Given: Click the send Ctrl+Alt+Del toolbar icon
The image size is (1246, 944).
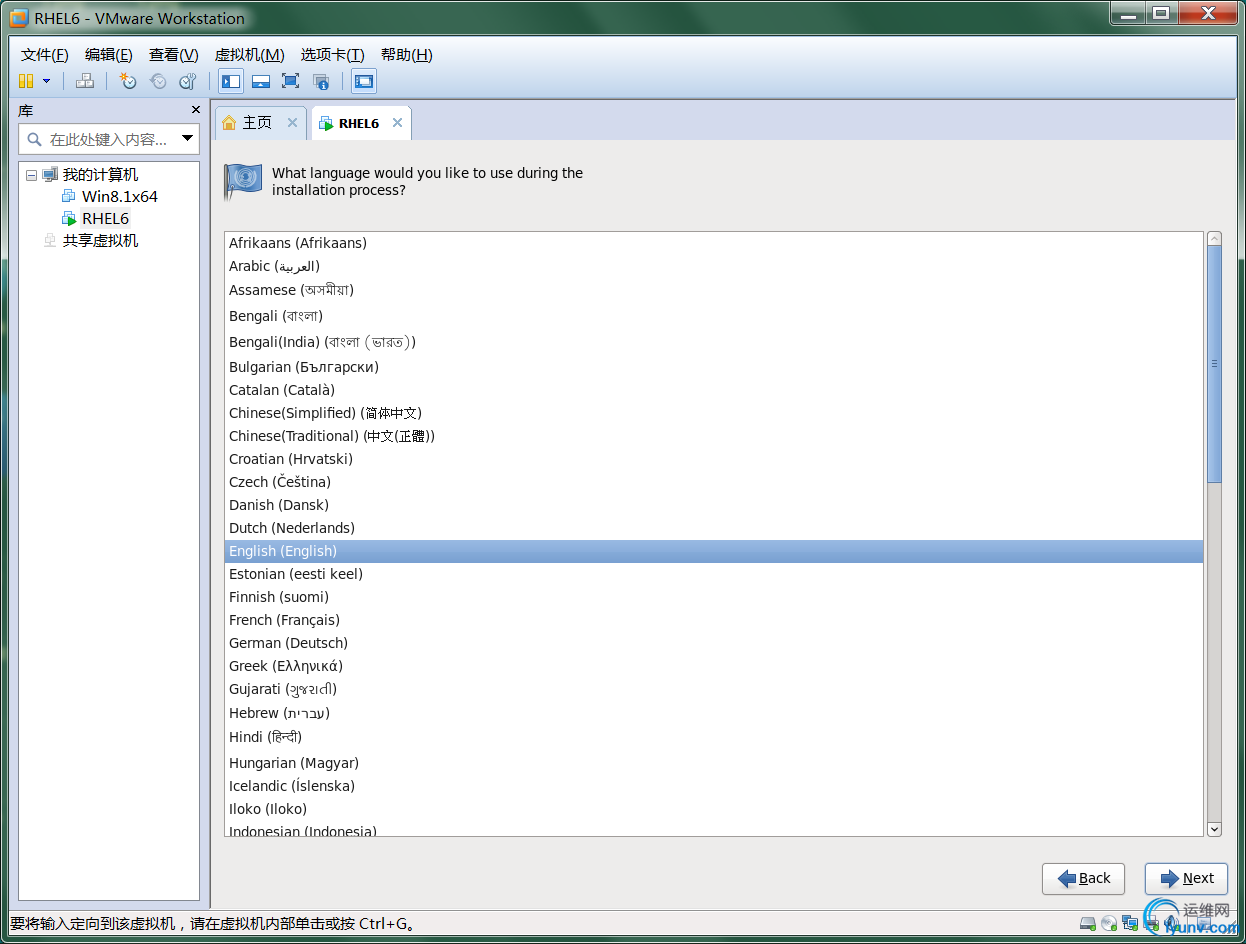Looking at the screenshot, I should 85,81.
